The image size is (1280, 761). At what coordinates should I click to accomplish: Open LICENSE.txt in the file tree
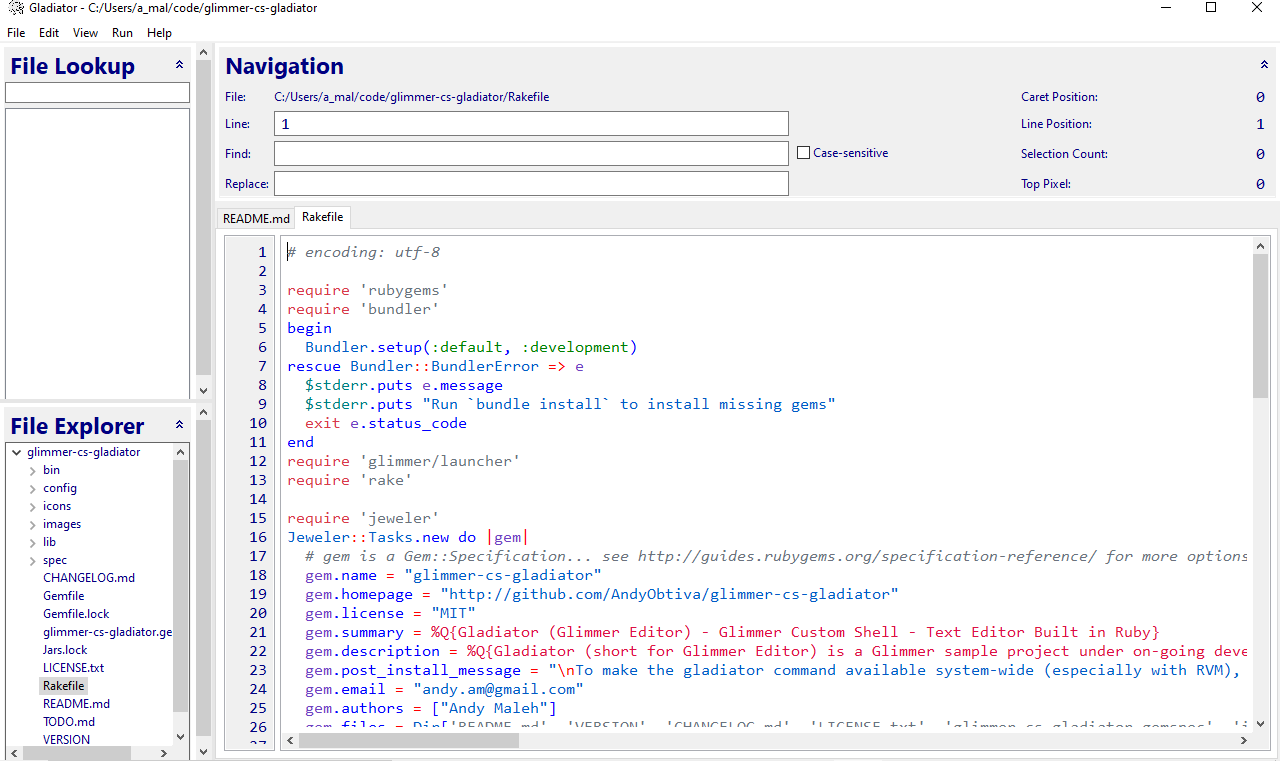click(73, 668)
